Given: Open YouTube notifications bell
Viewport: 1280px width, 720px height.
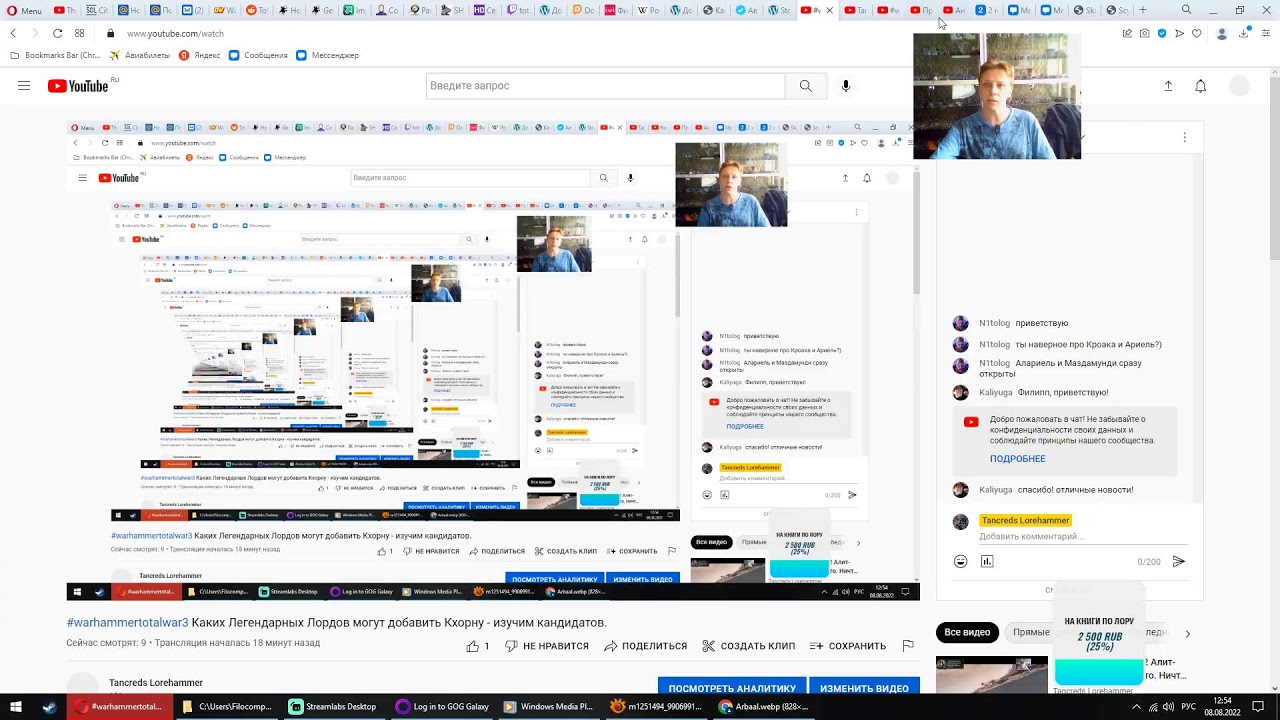Looking at the screenshot, I should [x=1201, y=86].
